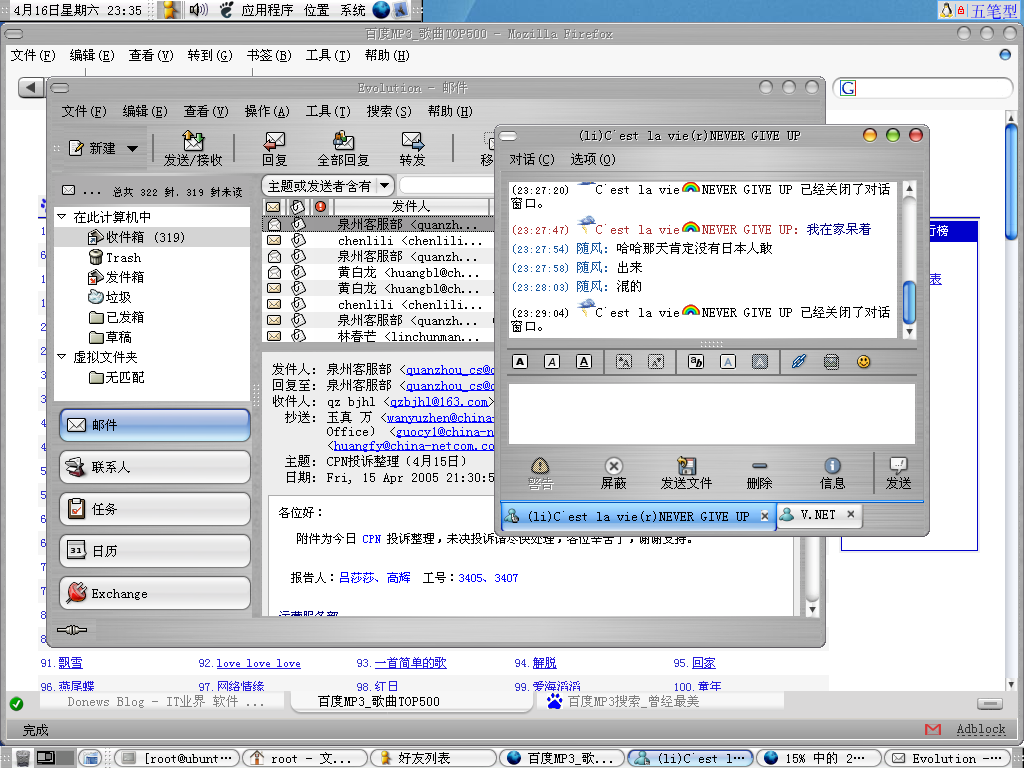The width and height of the screenshot is (1024, 768).
Task: Open the smiley emoticon picker
Action: 863,362
